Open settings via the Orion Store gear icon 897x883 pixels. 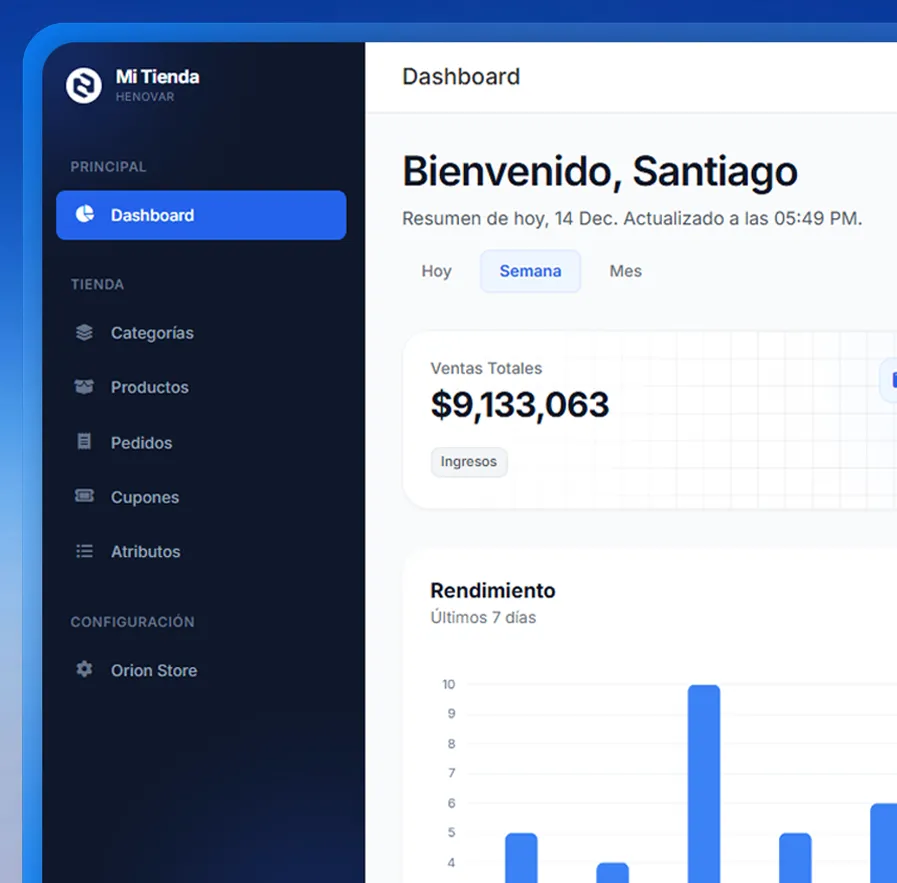[84, 670]
